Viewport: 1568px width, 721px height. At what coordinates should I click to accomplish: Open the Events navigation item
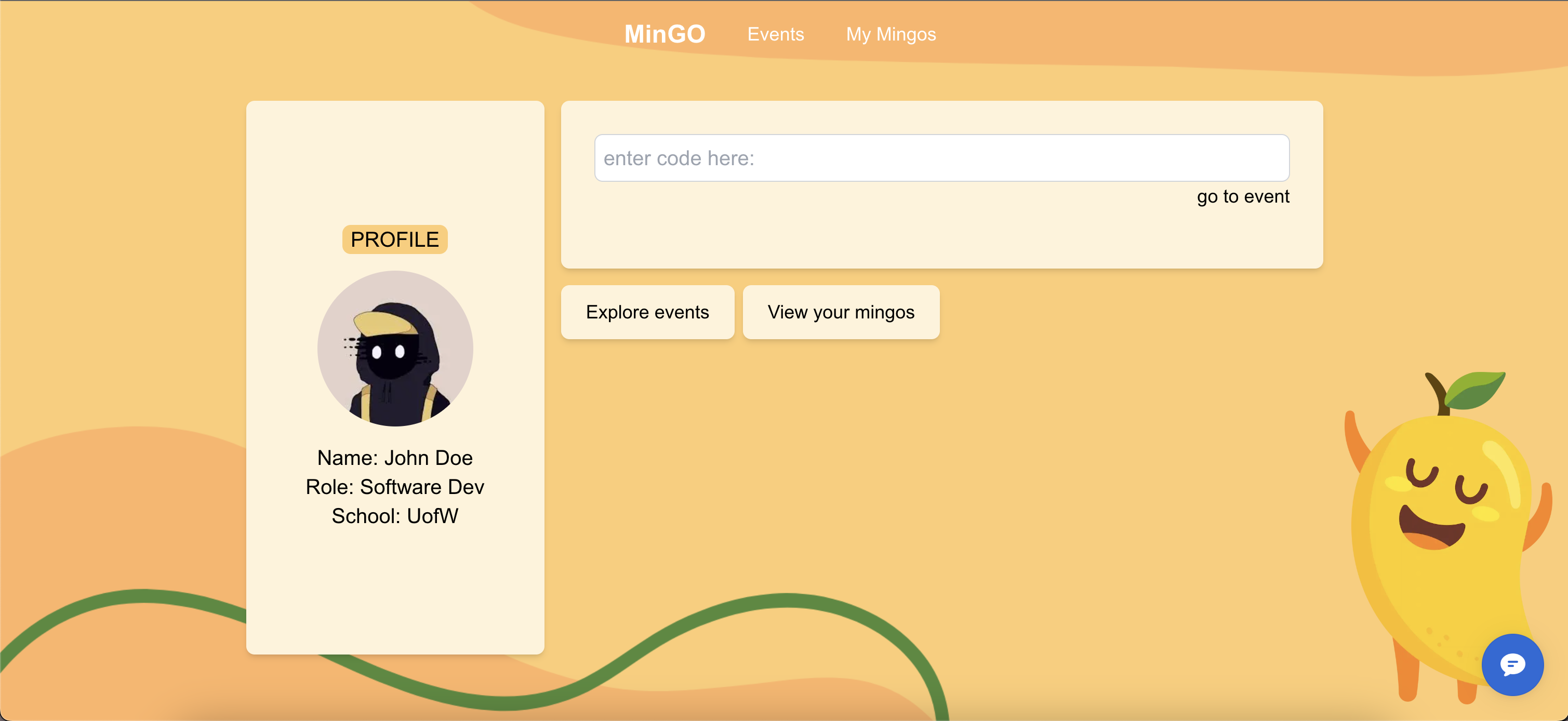click(776, 34)
